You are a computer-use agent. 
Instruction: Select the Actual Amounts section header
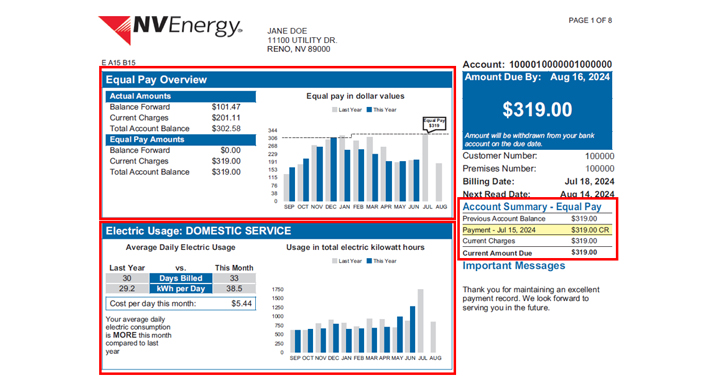[x=180, y=96]
